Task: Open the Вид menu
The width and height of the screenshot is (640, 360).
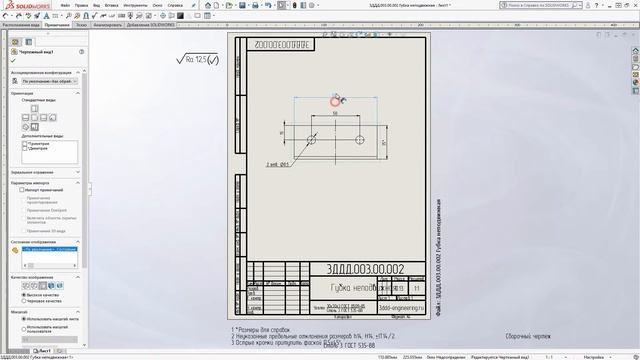Action: coord(96,5)
